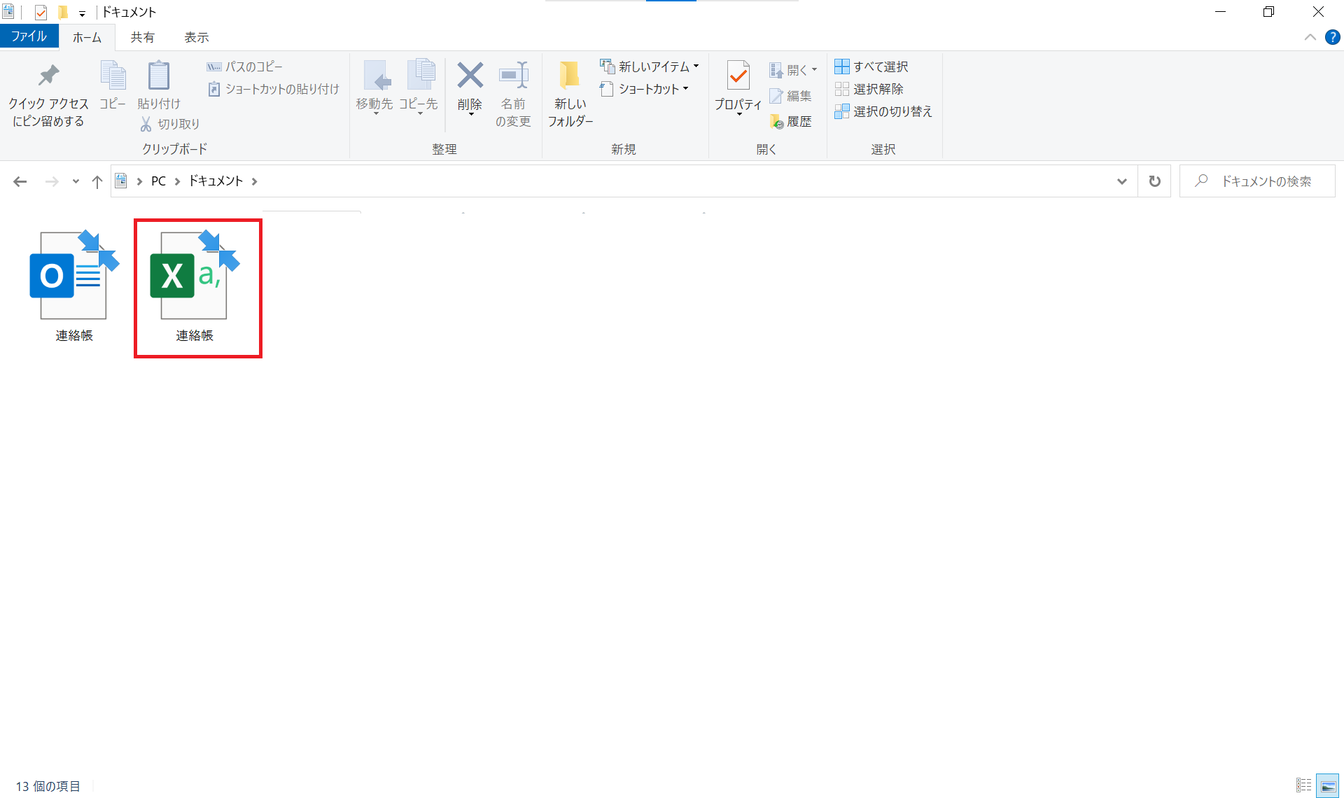The height and width of the screenshot is (798, 1344).
Task: Switch to details view in status bar
Action: coord(1303,786)
